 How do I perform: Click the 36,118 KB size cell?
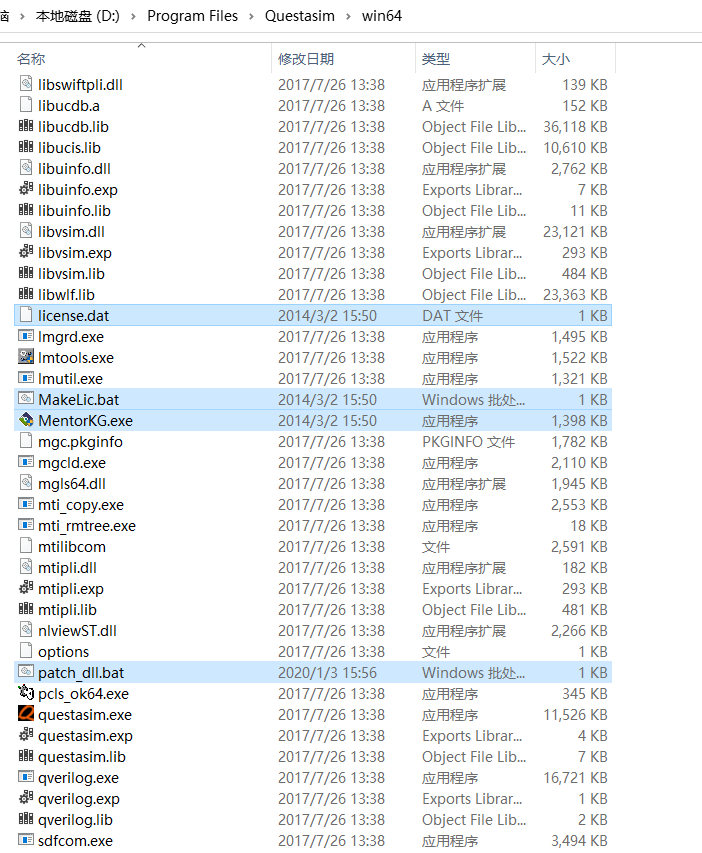pyautogui.click(x=575, y=127)
